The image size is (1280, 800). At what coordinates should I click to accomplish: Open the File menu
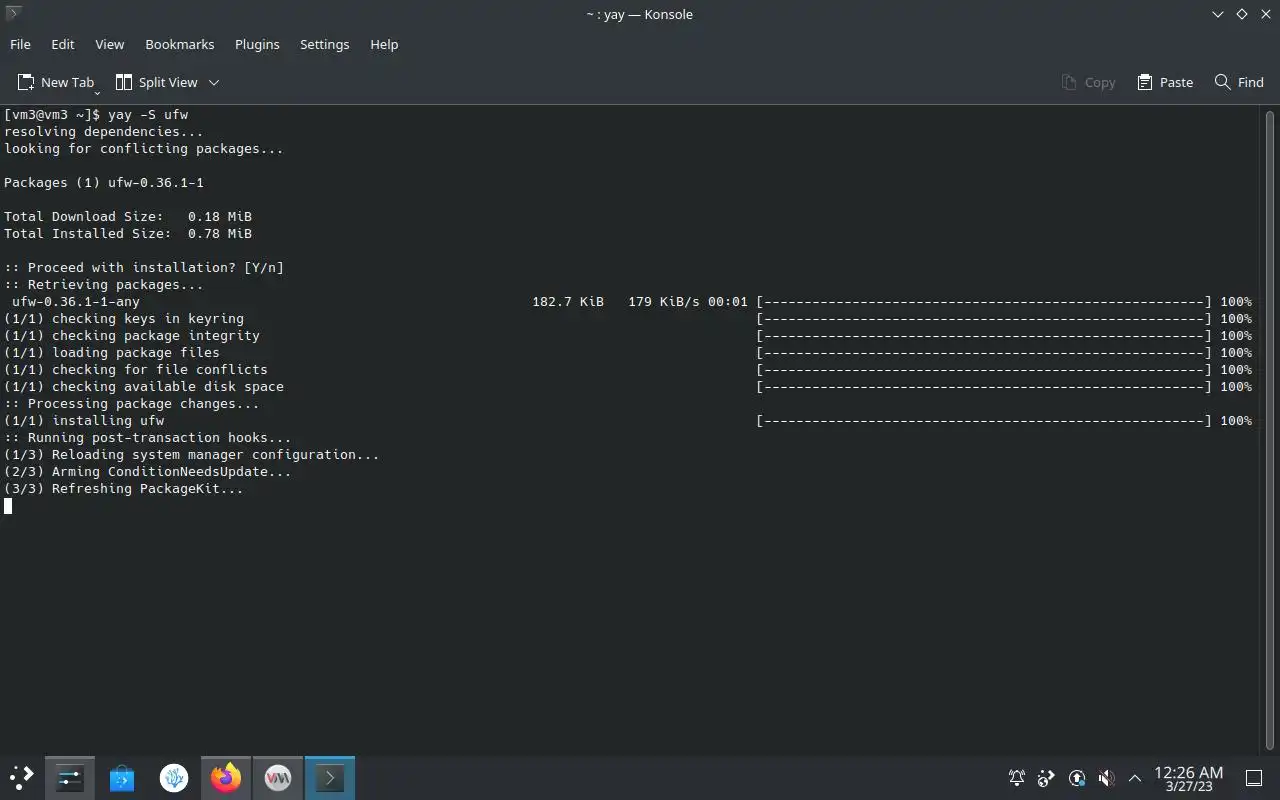coord(20,44)
